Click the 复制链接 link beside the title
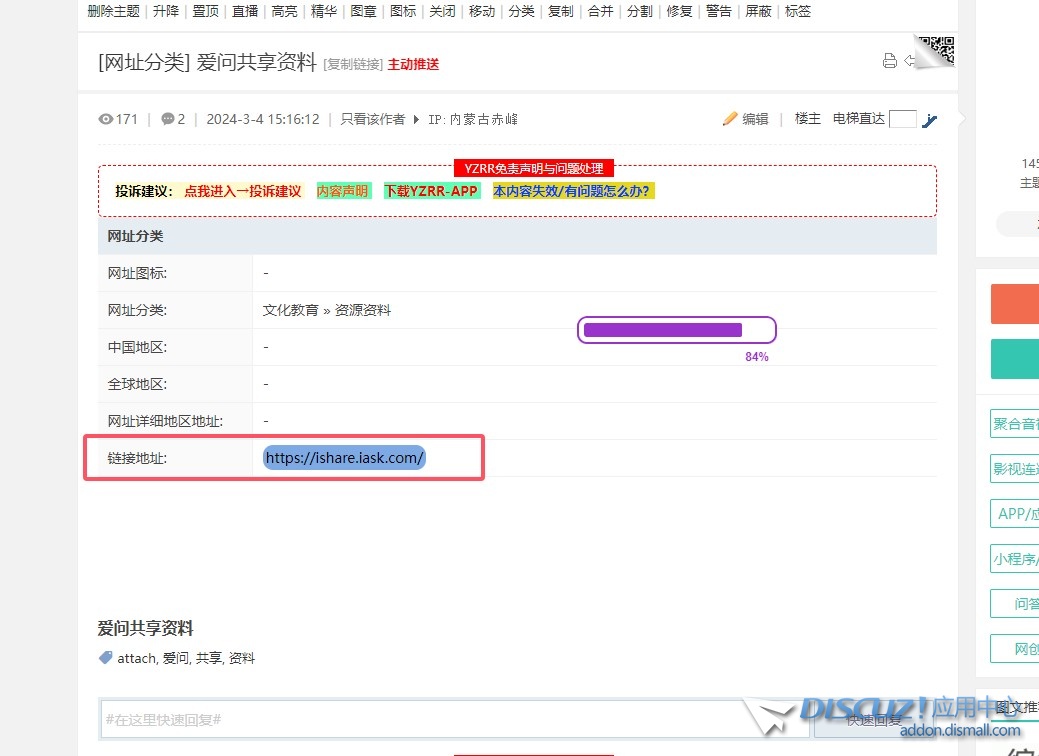Image resolution: width=1039 pixels, height=756 pixels. 353,65
